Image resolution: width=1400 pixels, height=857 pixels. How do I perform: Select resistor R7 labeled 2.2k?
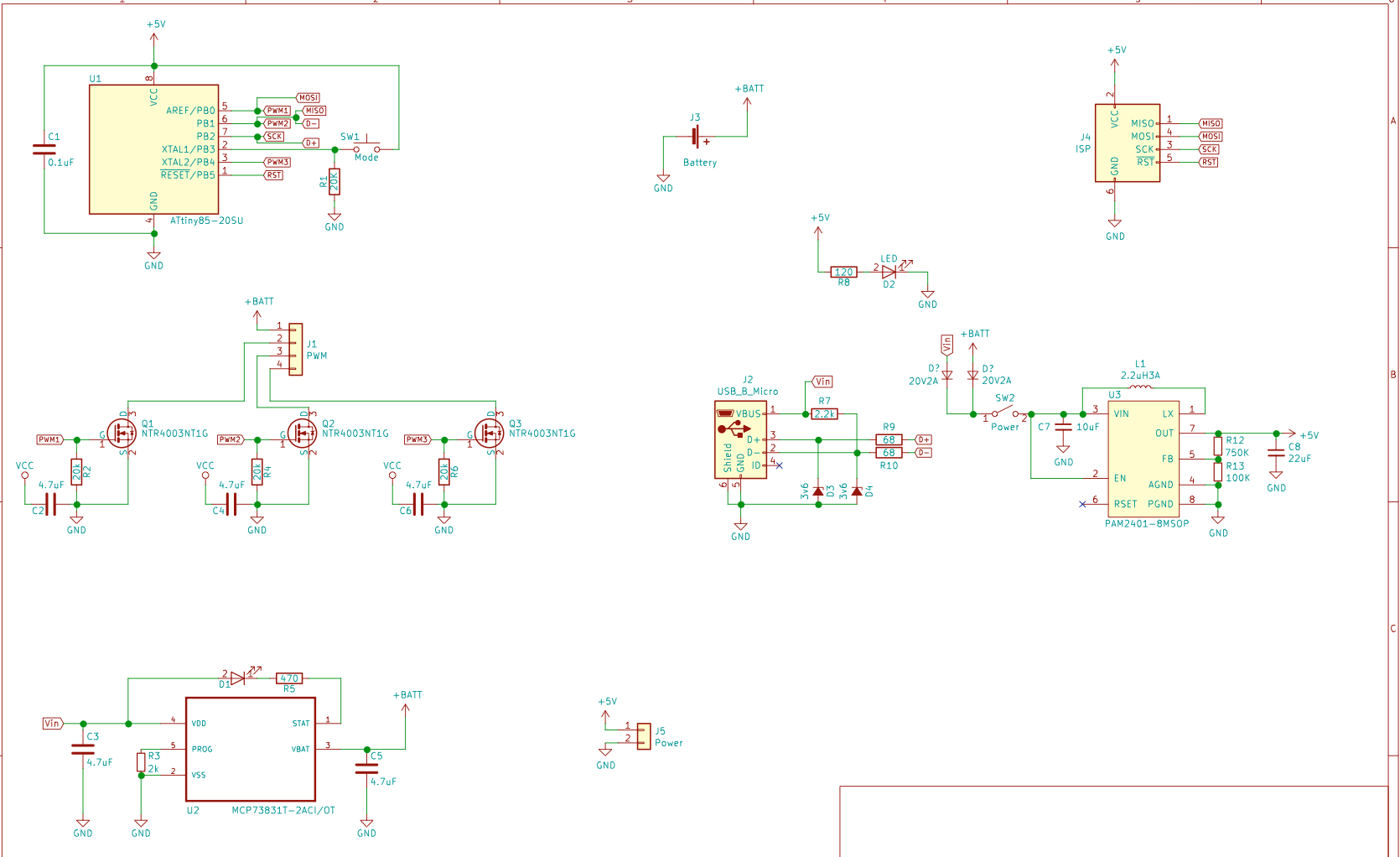825,413
